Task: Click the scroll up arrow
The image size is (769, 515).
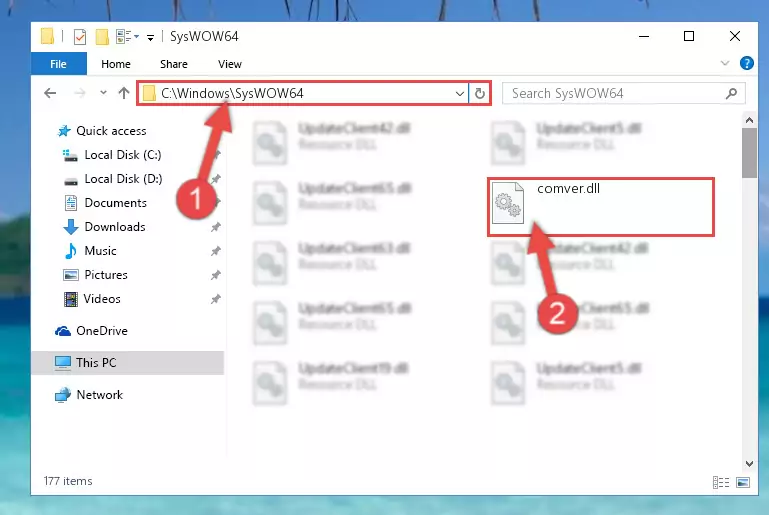Action: (x=749, y=120)
